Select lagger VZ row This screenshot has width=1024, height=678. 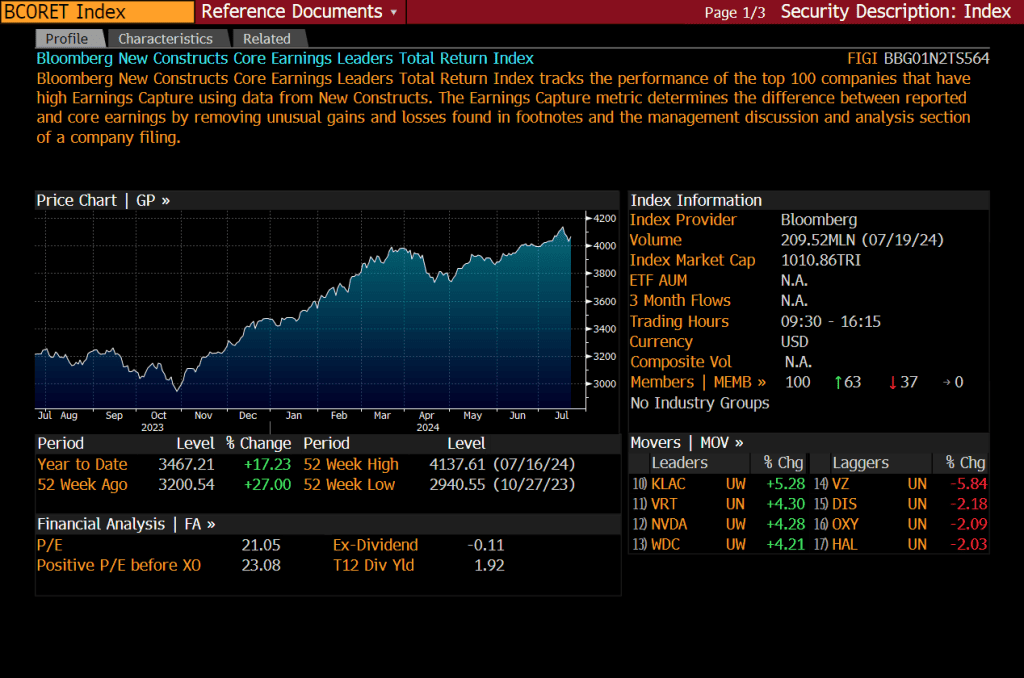click(901, 484)
